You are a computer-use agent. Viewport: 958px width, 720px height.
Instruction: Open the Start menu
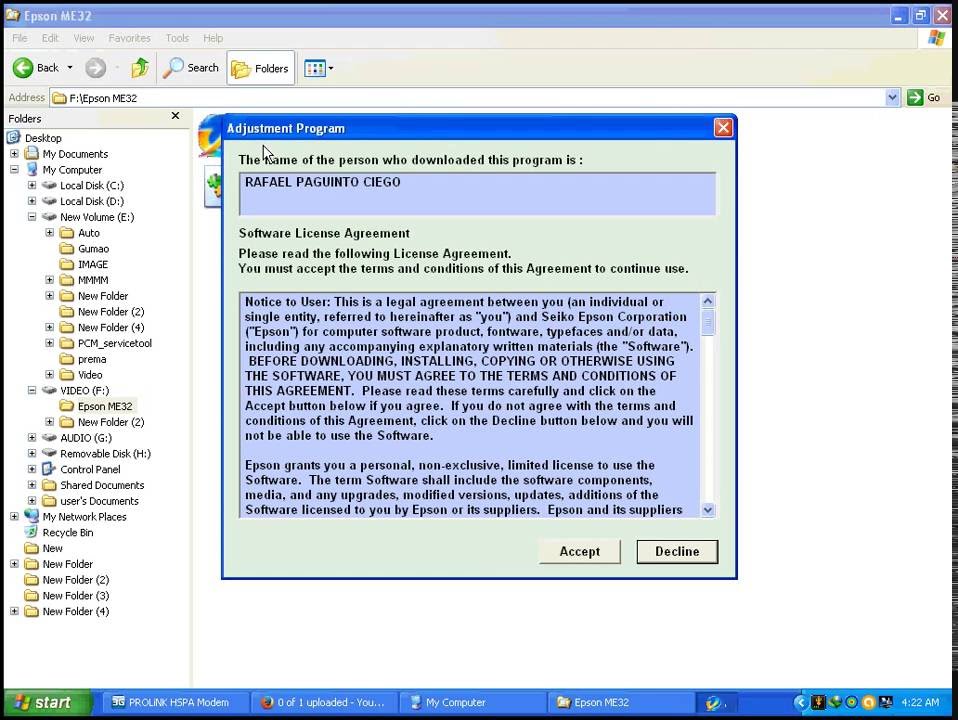tap(48, 702)
